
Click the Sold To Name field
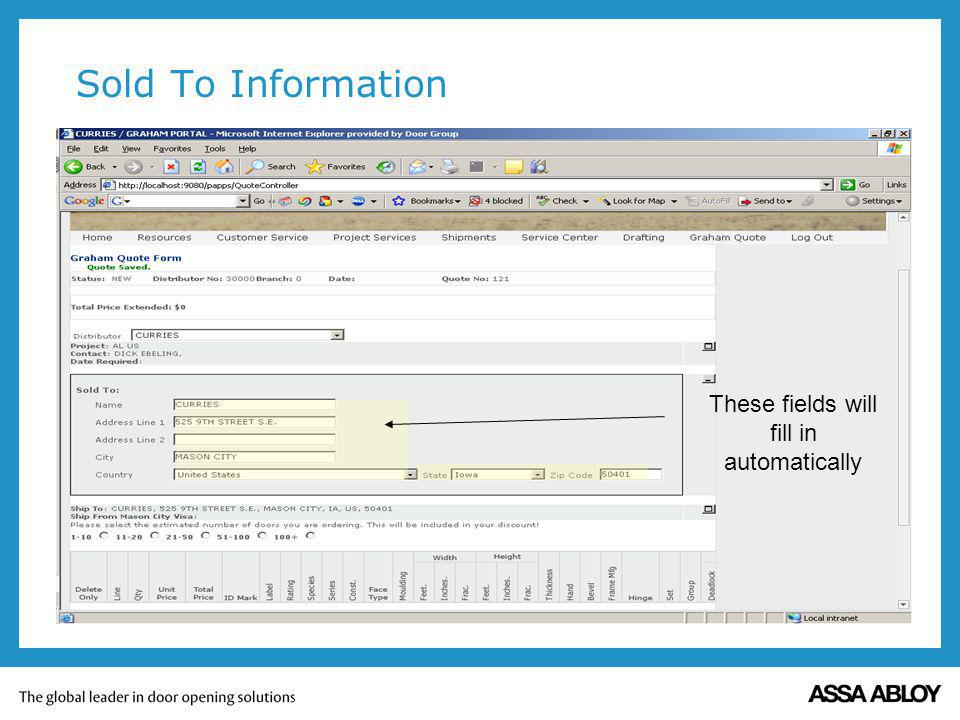[x=255, y=405]
